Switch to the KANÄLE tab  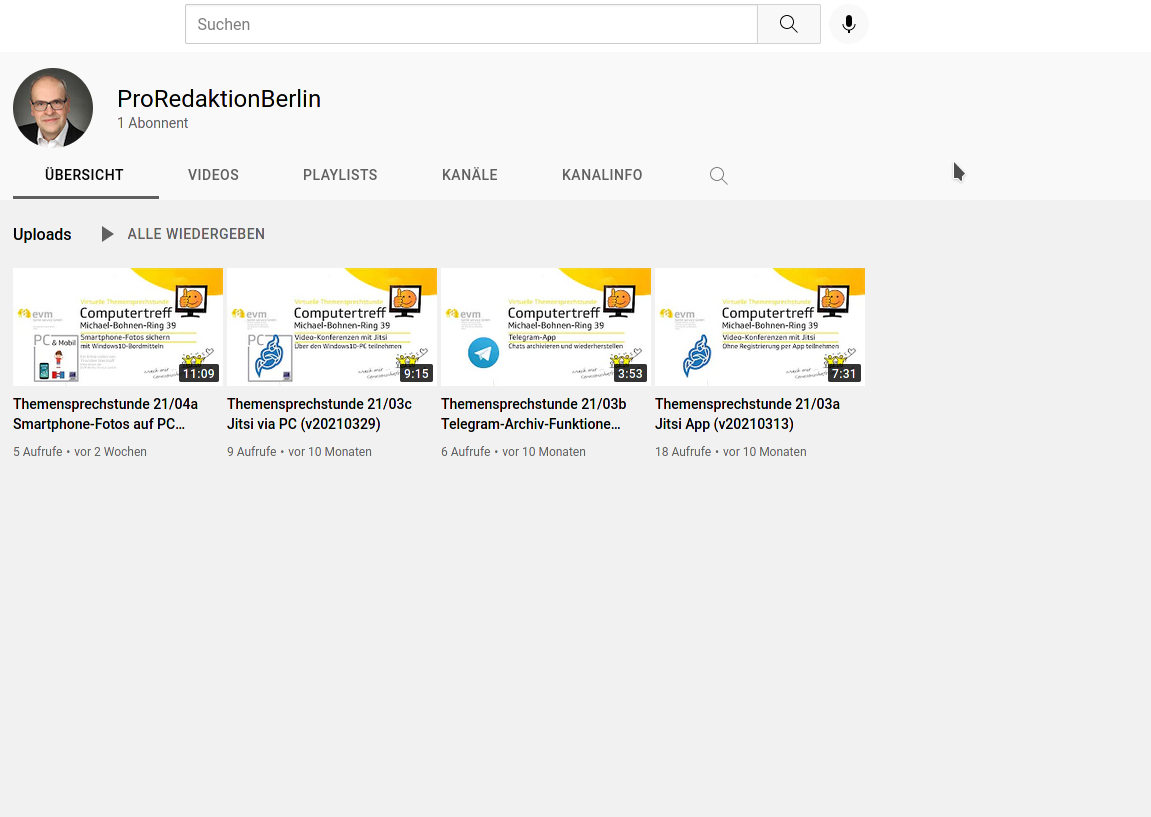469,175
